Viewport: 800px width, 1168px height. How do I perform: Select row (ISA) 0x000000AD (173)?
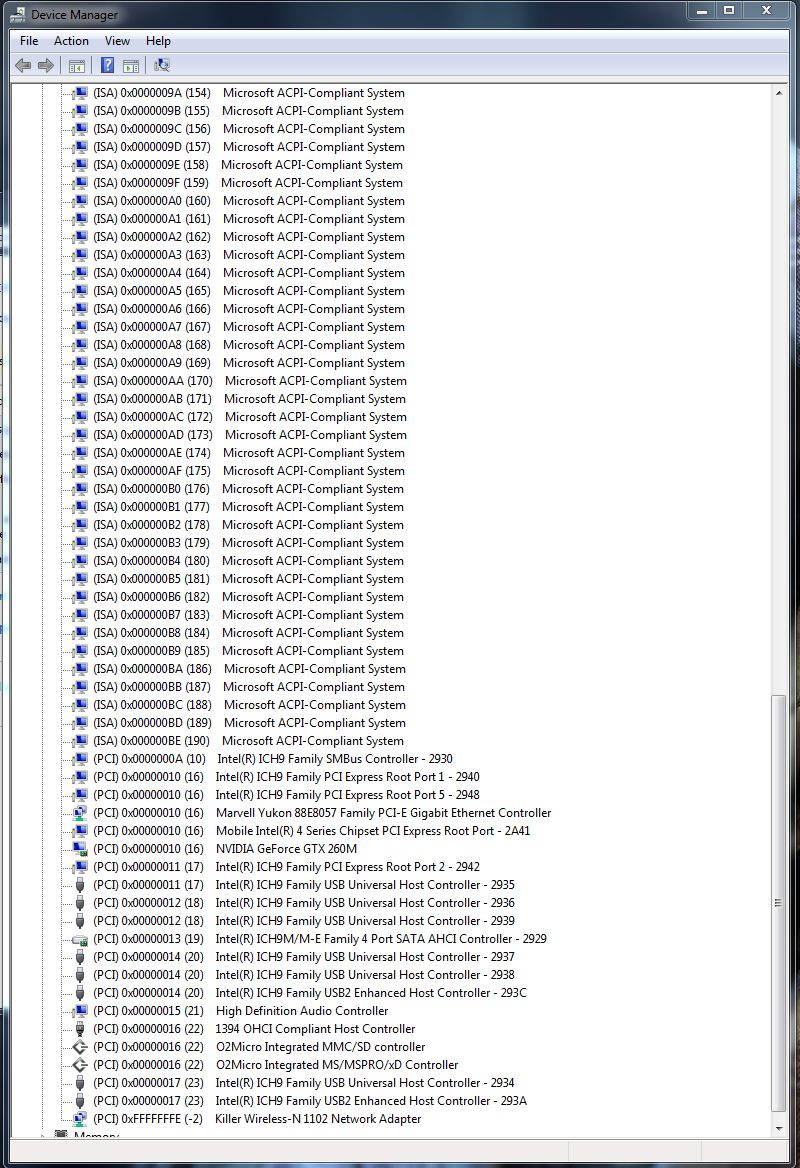[x=250, y=435]
